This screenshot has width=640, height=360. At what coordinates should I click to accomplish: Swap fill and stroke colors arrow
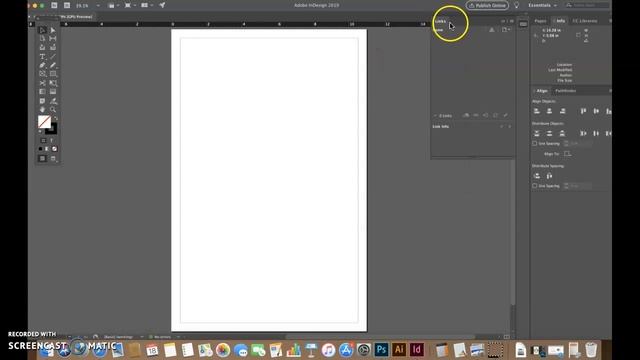tap(56, 118)
